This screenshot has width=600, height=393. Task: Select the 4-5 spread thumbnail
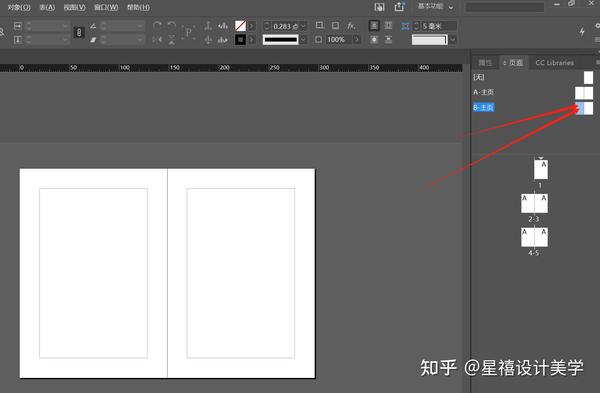click(x=534, y=237)
